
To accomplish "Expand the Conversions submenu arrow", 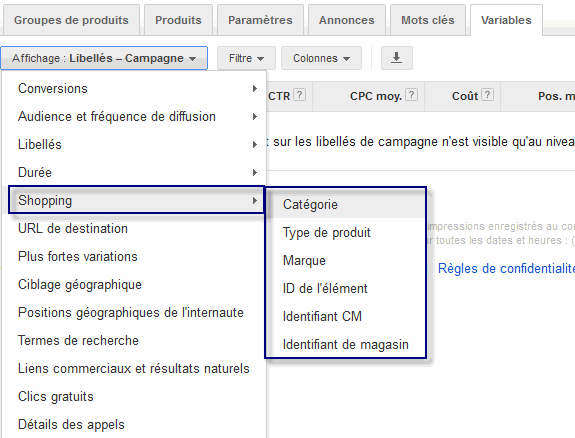I will (x=254, y=88).
